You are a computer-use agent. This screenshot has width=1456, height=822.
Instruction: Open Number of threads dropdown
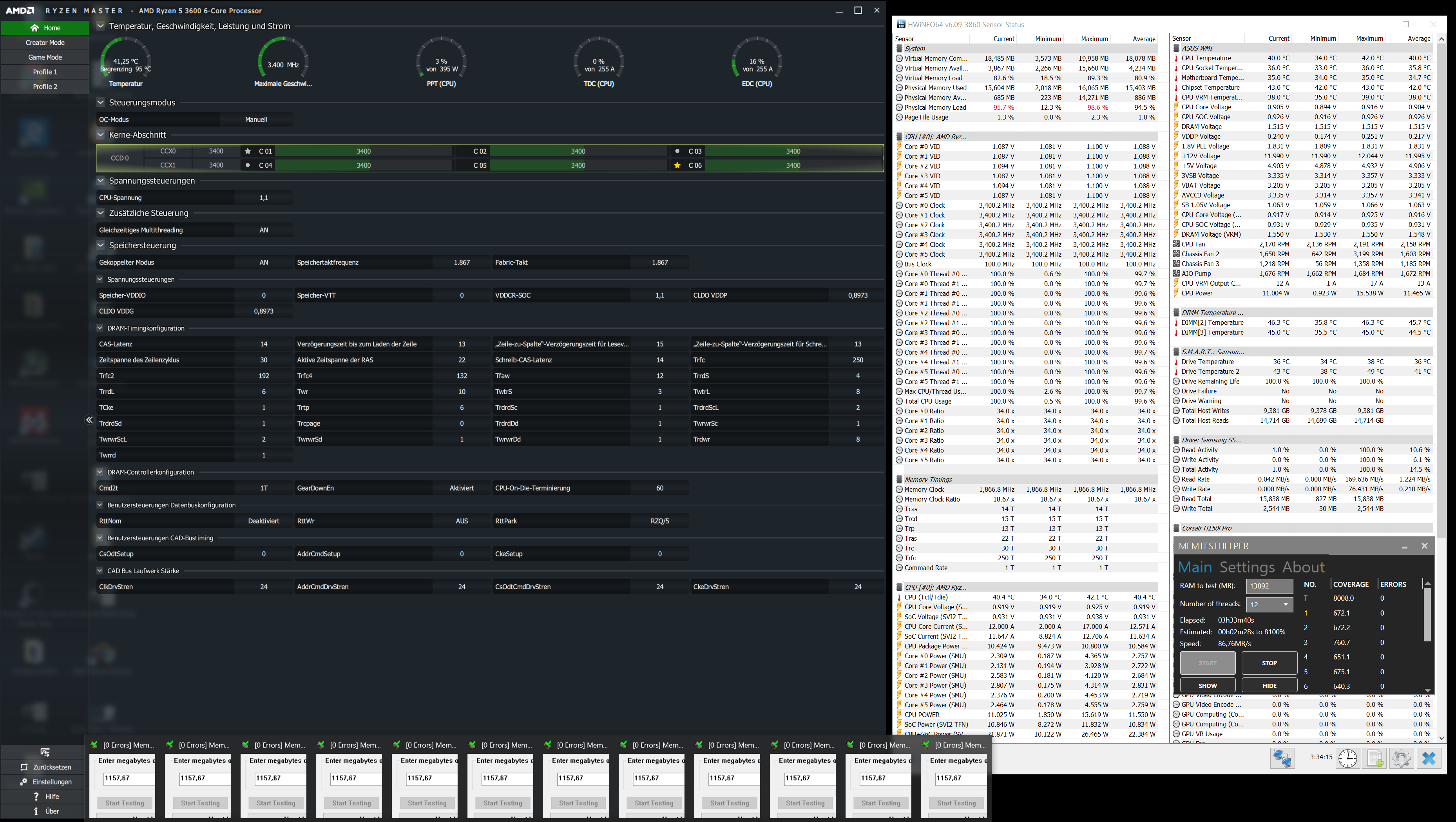(x=1269, y=604)
